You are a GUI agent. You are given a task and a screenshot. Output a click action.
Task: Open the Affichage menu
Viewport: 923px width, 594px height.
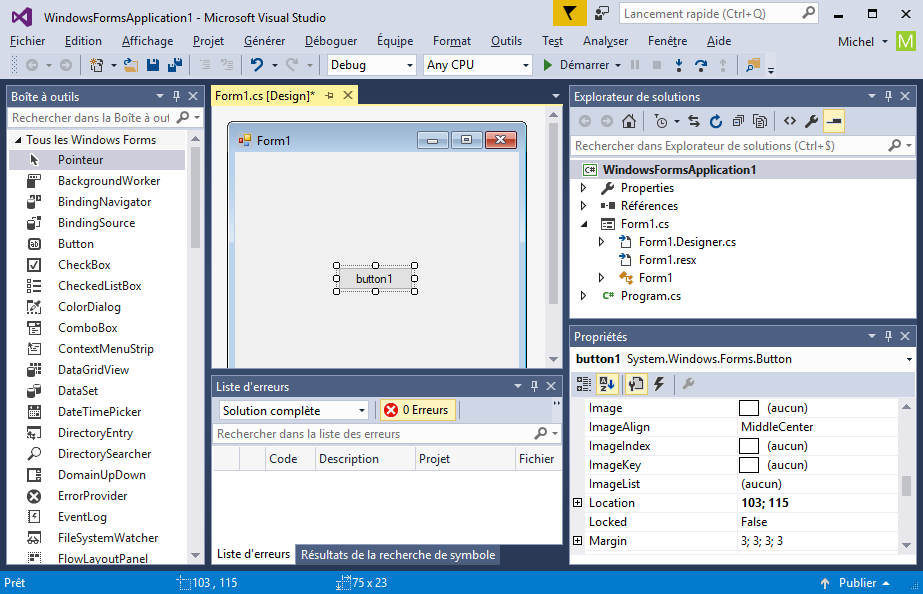[147, 41]
